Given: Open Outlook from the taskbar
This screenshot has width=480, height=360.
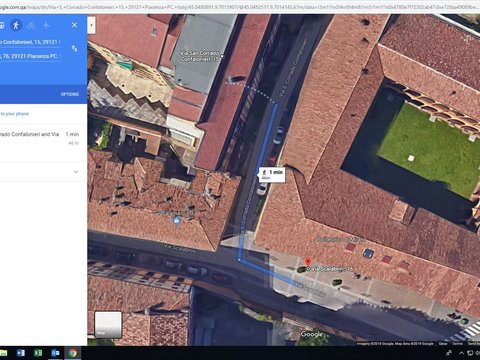Looking at the screenshot, I should (55, 353).
